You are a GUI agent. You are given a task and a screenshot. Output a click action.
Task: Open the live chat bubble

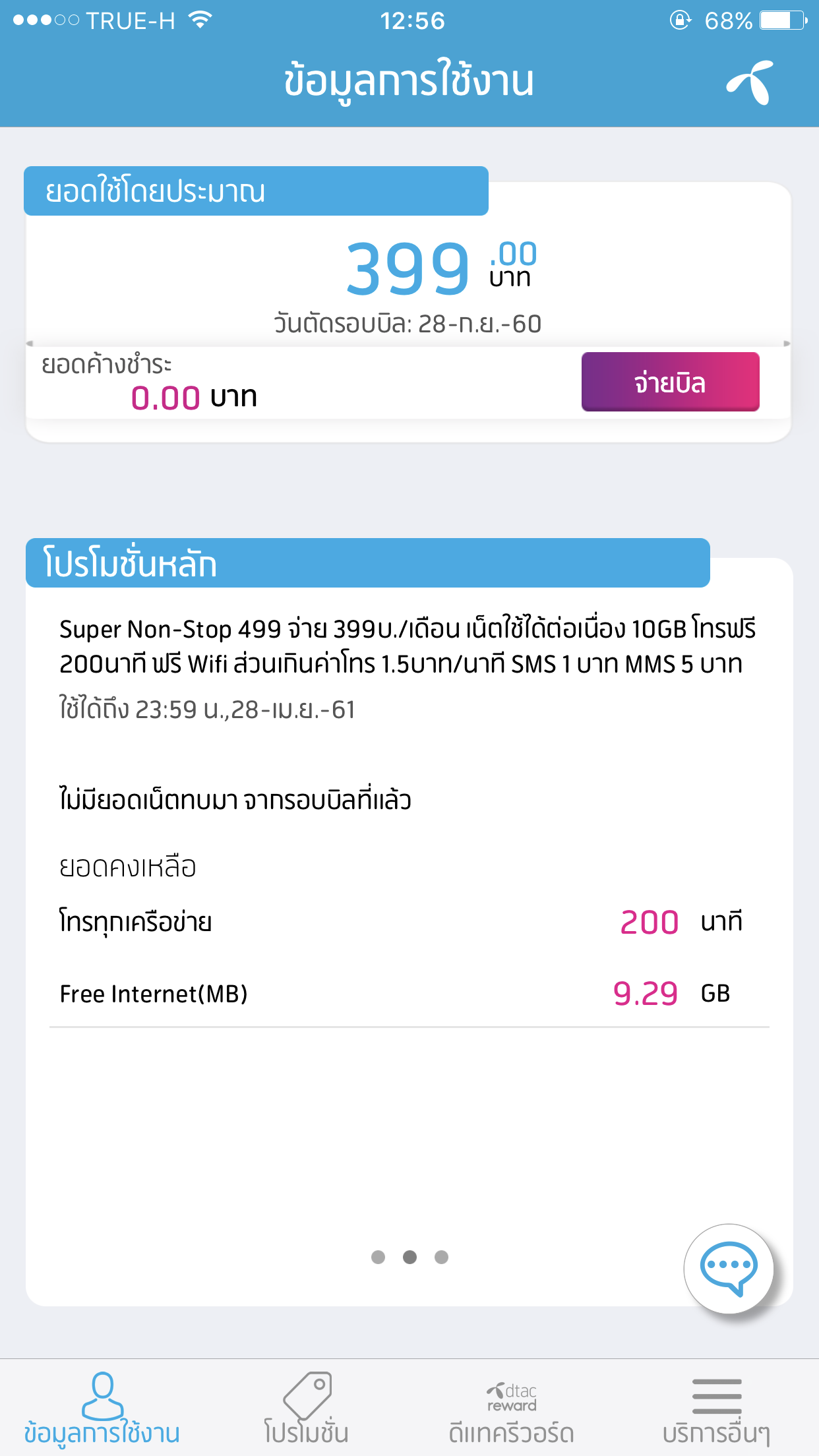tap(729, 1268)
